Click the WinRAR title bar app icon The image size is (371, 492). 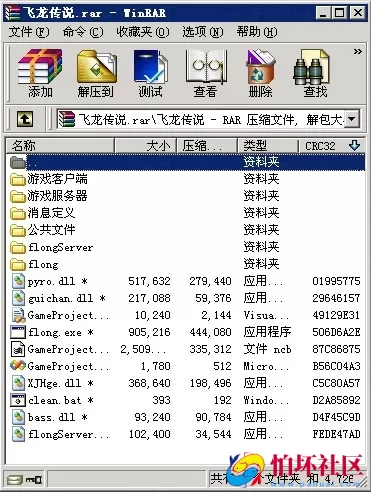(x=13, y=13)
